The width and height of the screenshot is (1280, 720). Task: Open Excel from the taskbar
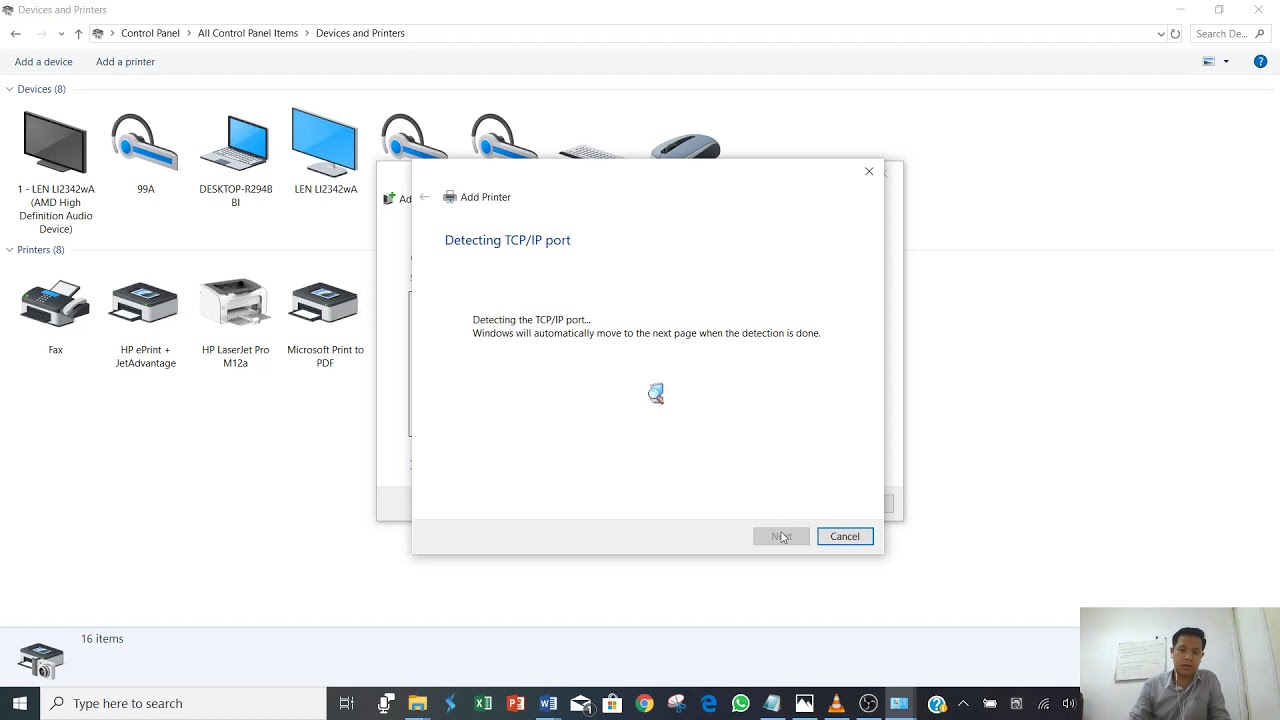pyautogui.click(x=483, y=703)
